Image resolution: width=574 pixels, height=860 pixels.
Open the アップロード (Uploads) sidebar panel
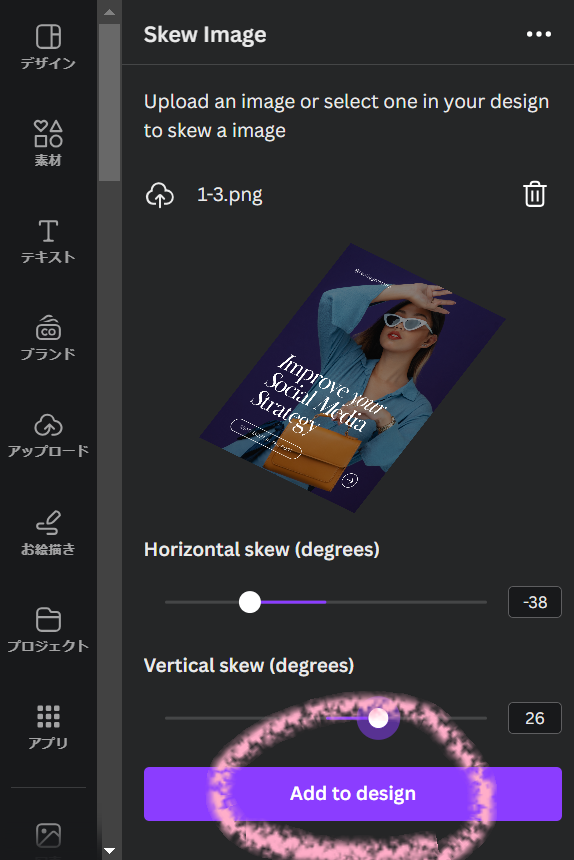tap(48, 435)
